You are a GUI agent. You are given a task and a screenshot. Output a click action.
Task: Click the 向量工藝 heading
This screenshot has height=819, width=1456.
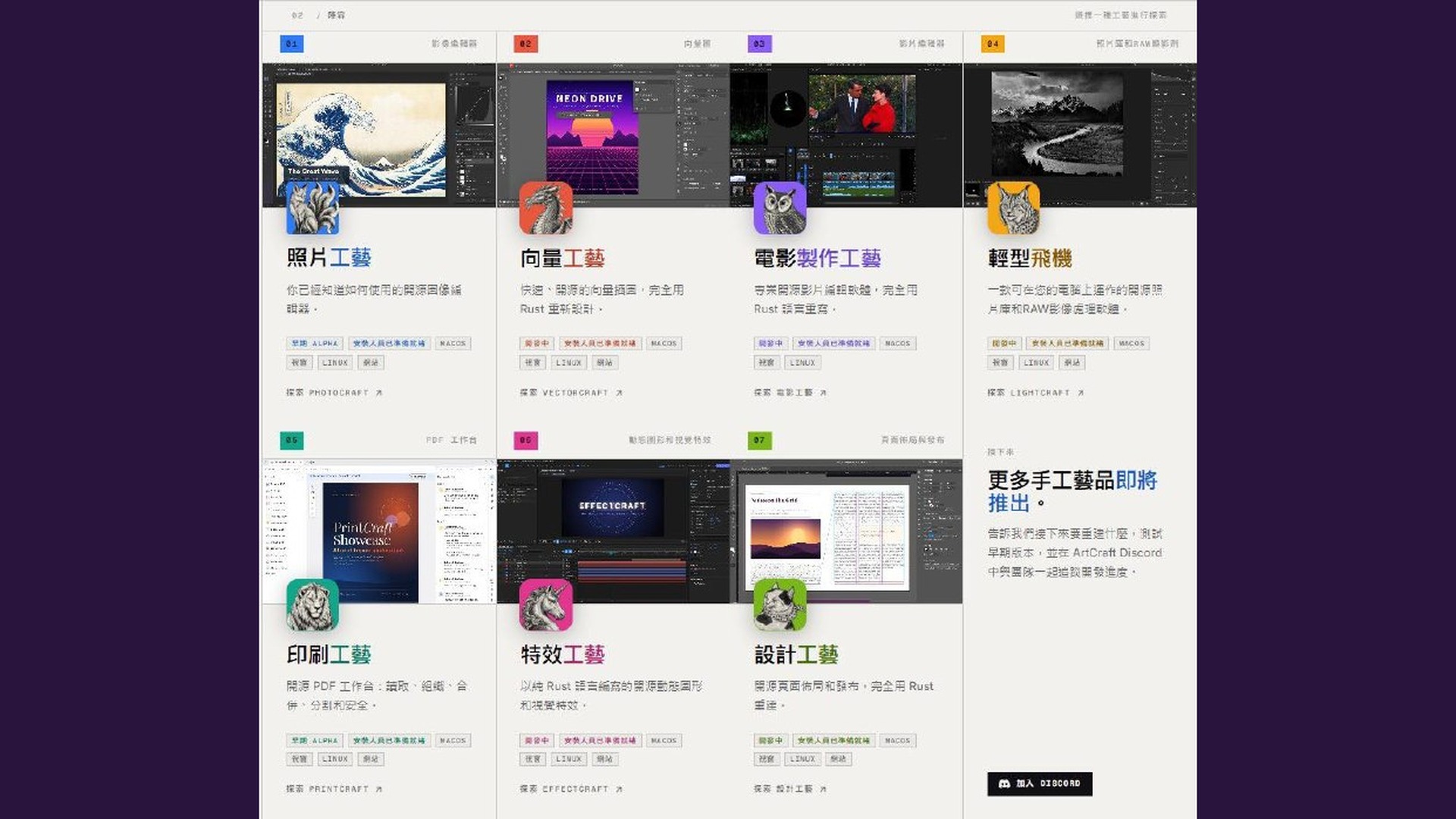pyautogui.click(x=562, y=259)
